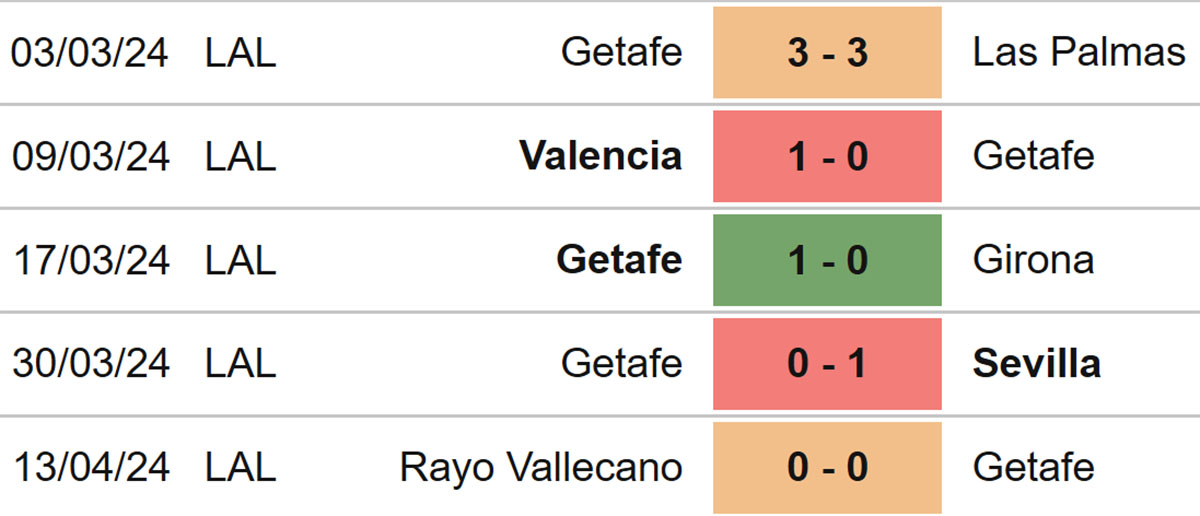Image resolution: width=1200 pixels, height=516 pixels.
Task: Select the 13/04/24 match date
Action: pyautogui.click(x=91, y=468)
